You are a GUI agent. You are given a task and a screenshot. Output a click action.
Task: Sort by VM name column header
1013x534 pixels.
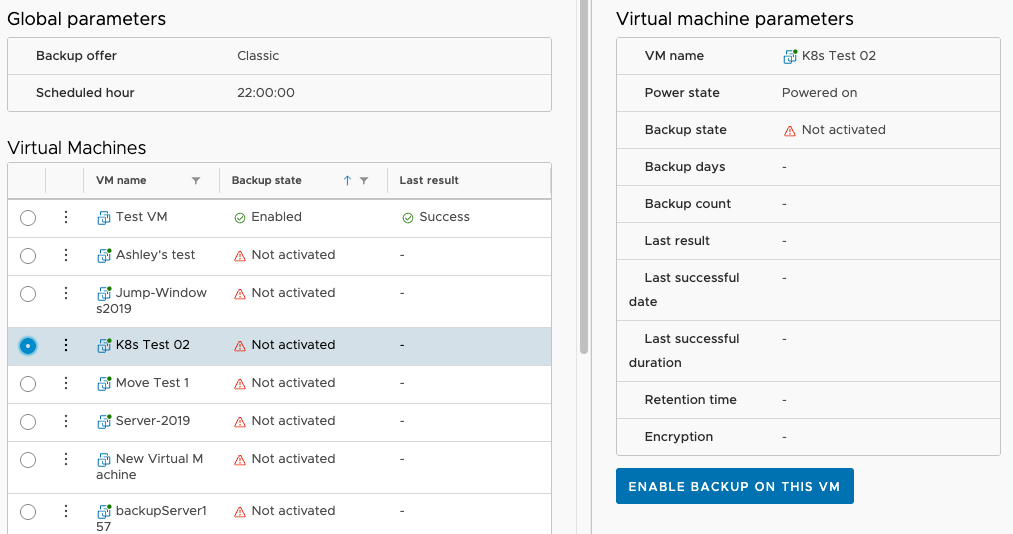click(121, 180)
